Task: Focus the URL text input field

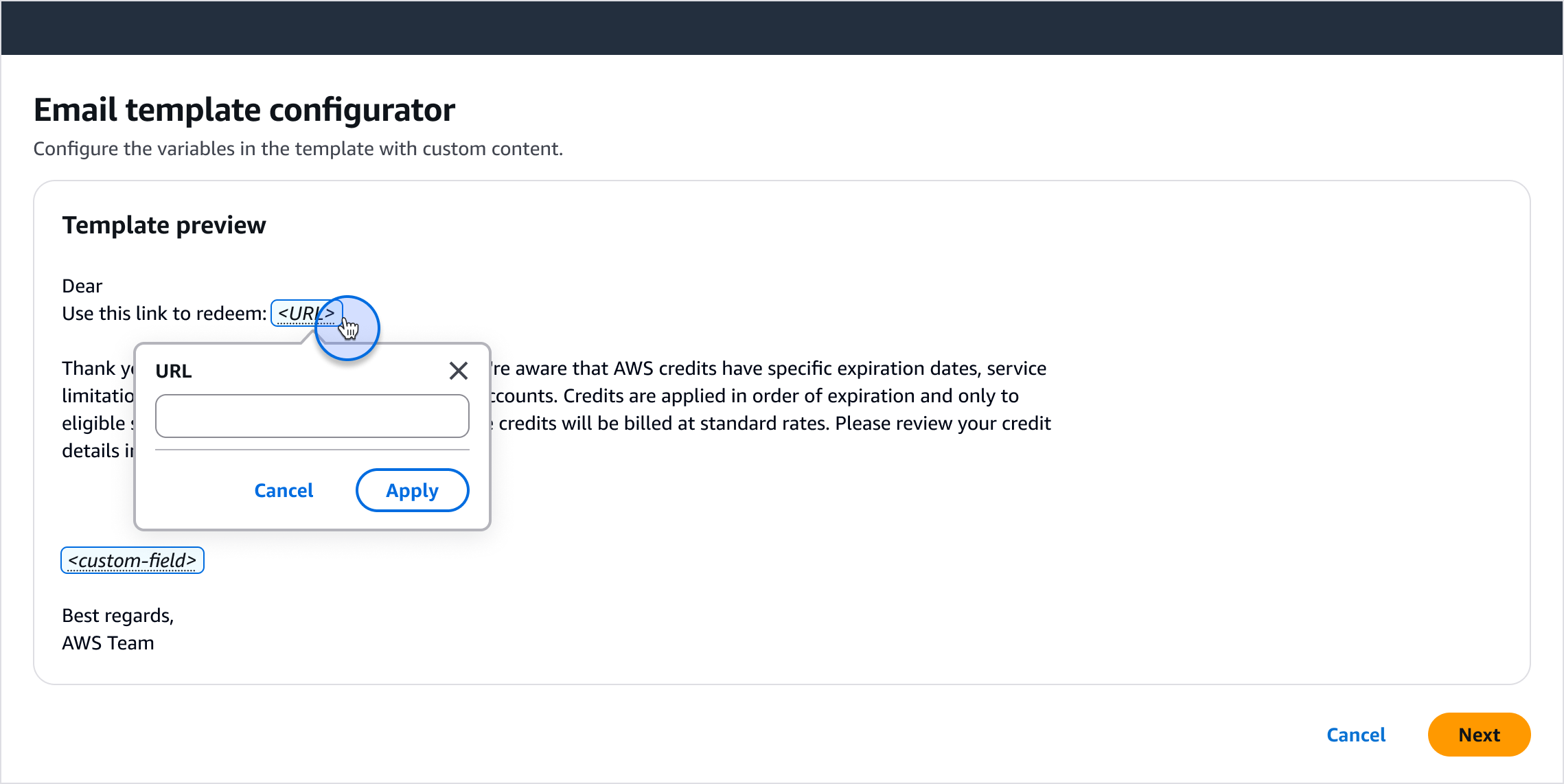Action: pos(312,416)
